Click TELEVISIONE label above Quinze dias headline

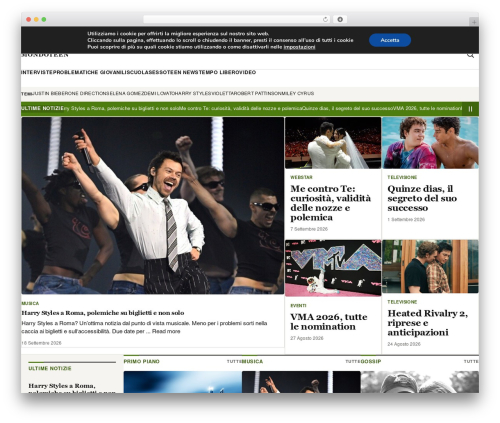pos(402,177)
